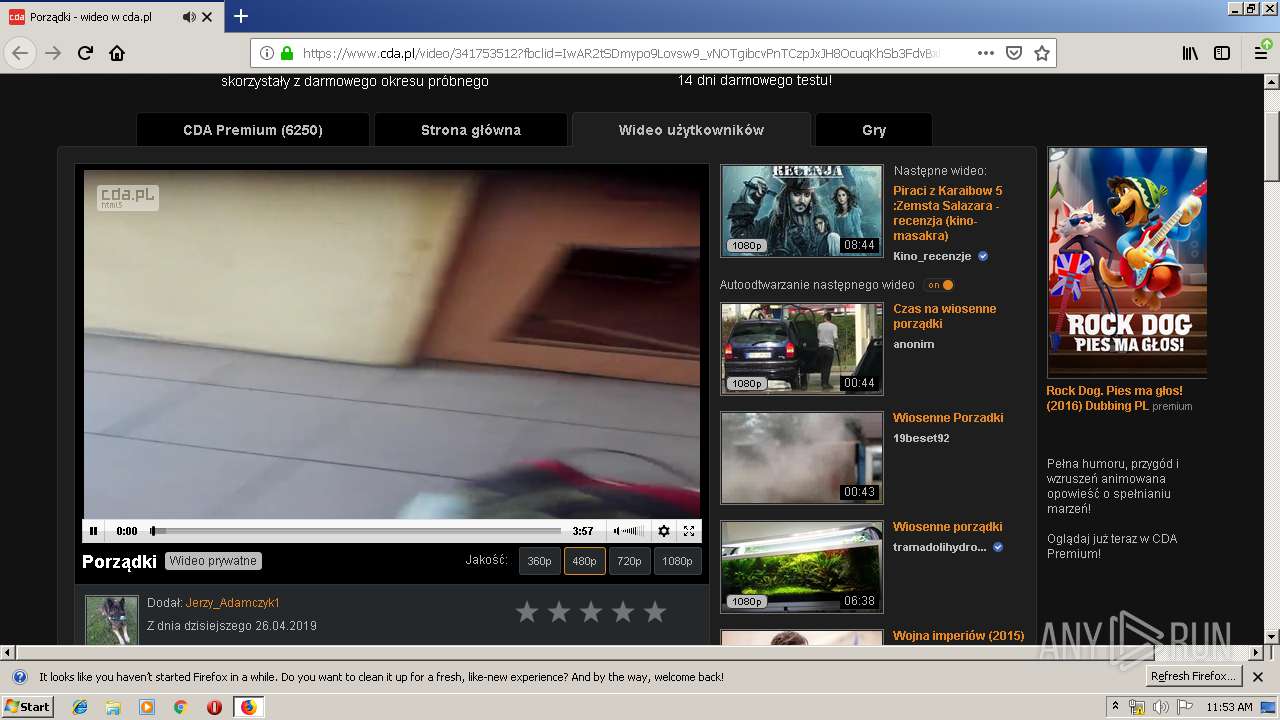Close the Porządki tab

point(207,17)
